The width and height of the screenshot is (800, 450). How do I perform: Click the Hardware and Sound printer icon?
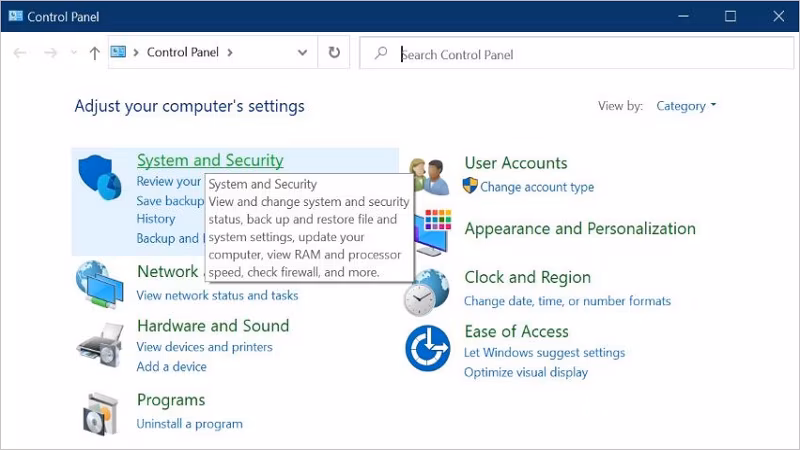[x=101, y=345]
